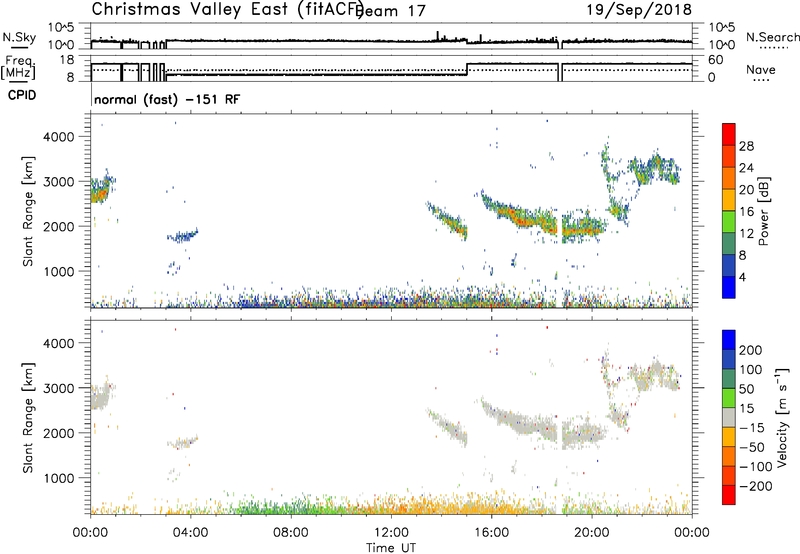Viewport: 800px width, 554px height.
Task: Click the velocity echo cluster near 22:00 UT at 3200 km
Action: (x=656, y=376)
